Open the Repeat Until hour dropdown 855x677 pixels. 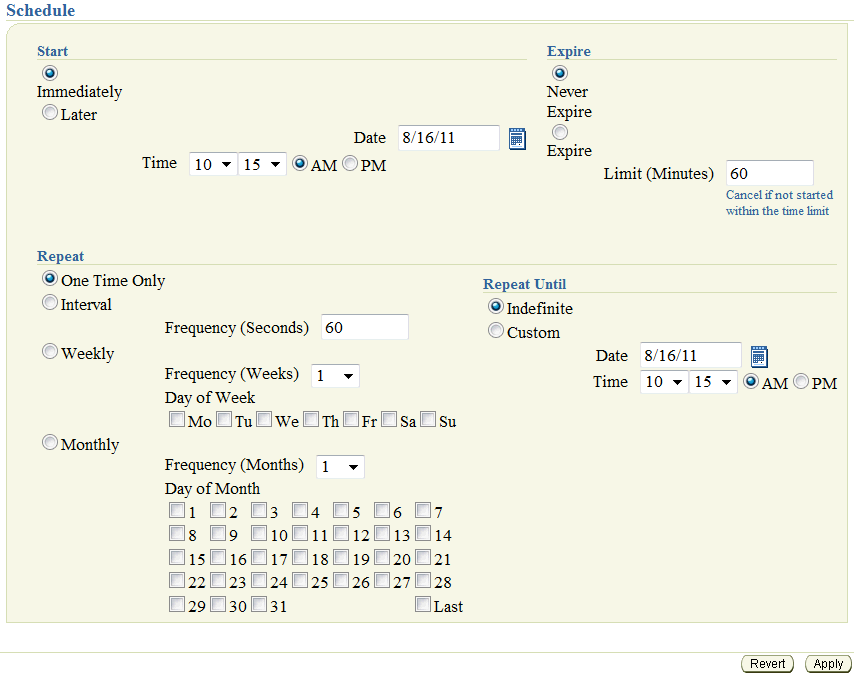coord(664,382)
